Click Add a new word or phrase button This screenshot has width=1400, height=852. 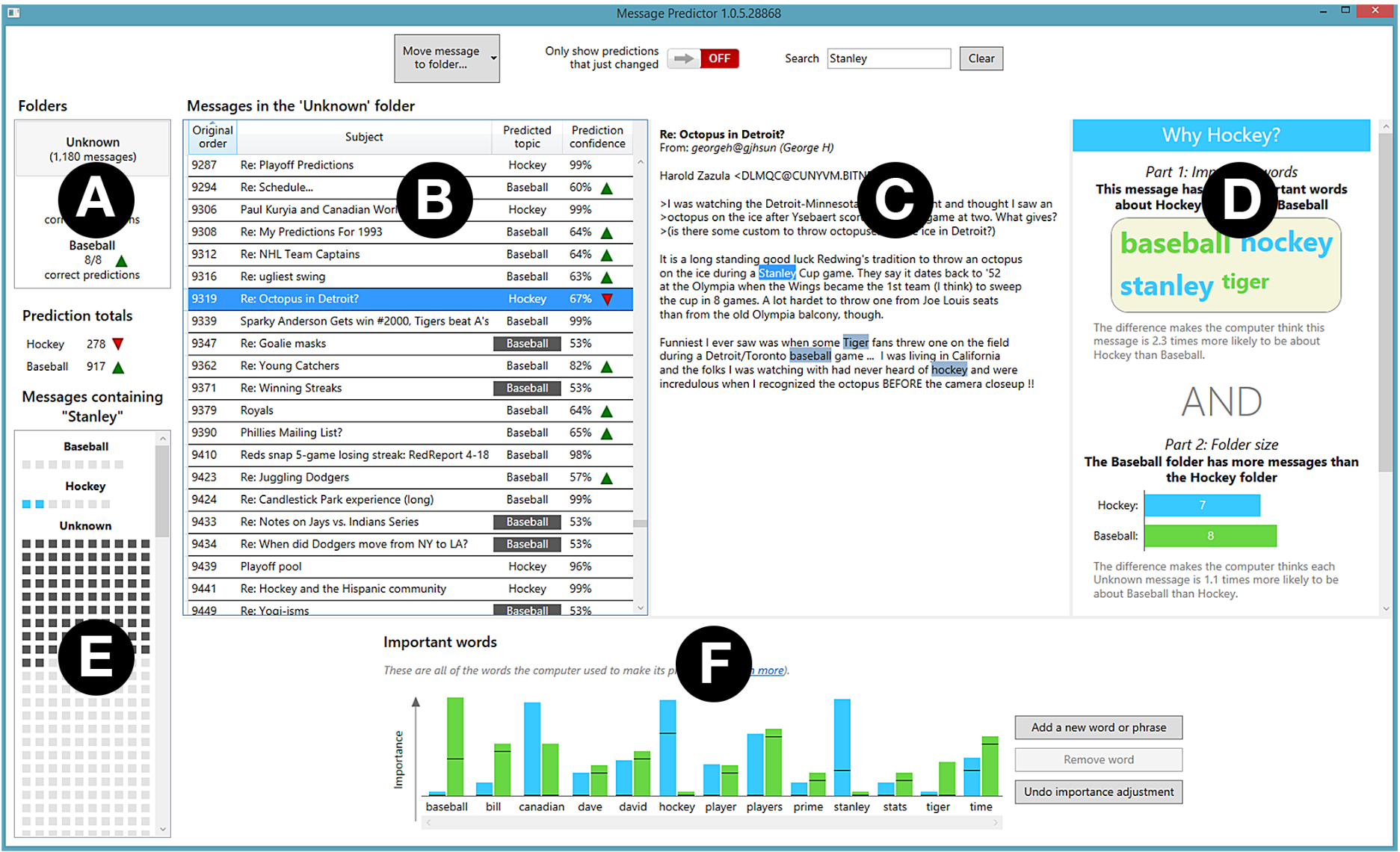(x=1098, y=727)
